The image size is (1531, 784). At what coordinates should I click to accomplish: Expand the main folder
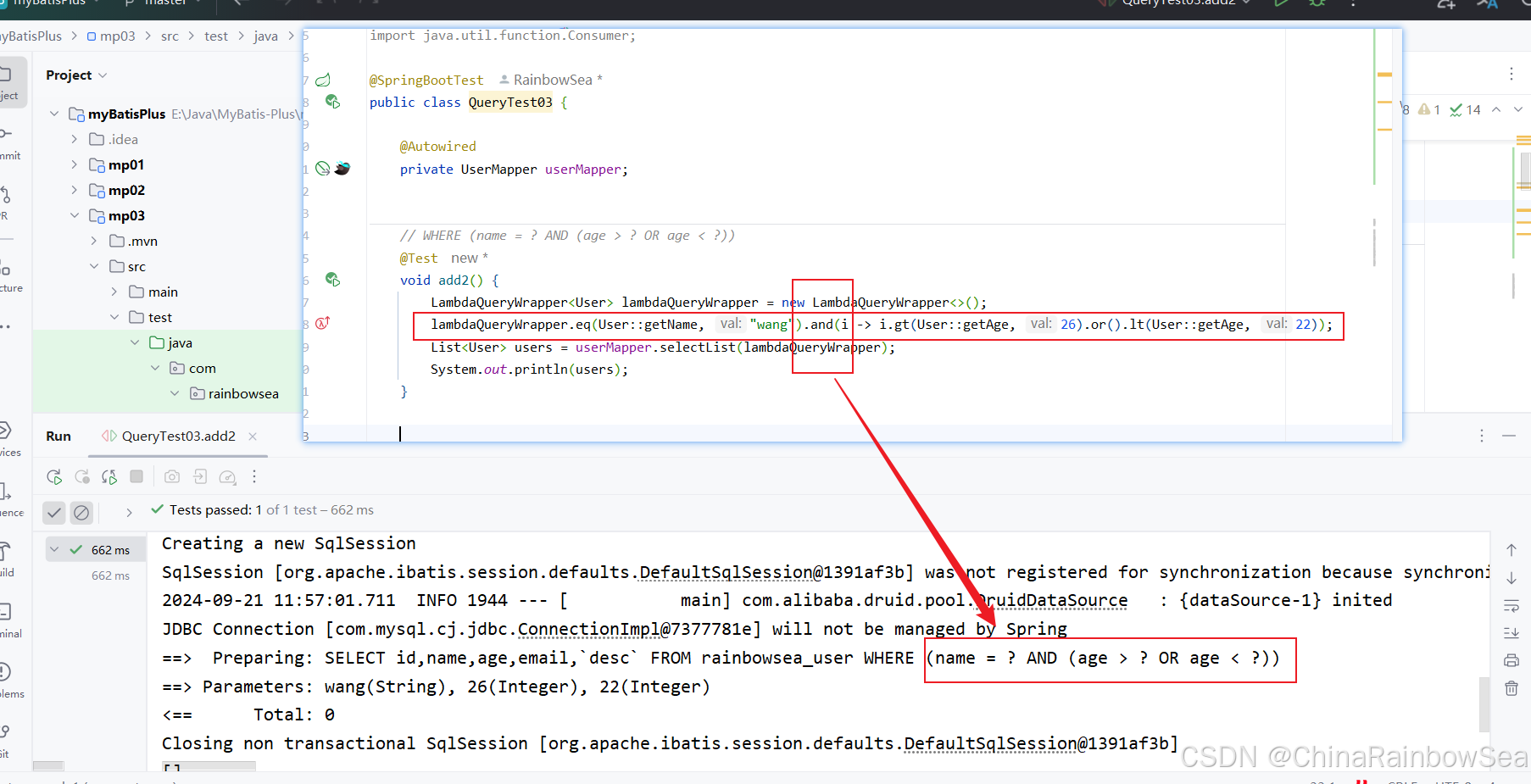[x=114, y=292]
